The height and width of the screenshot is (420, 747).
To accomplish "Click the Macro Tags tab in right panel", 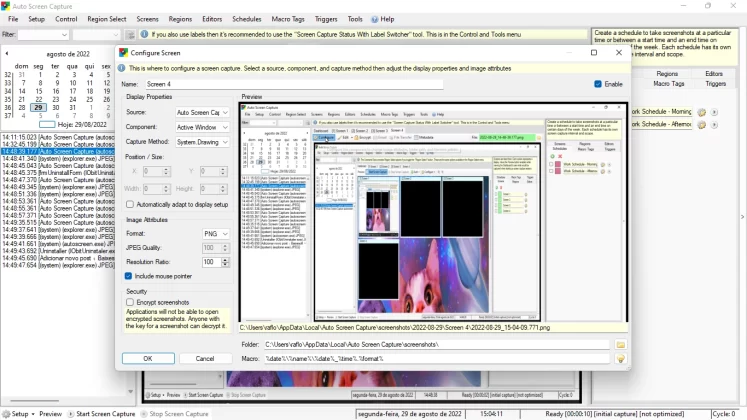I will 668,83.
